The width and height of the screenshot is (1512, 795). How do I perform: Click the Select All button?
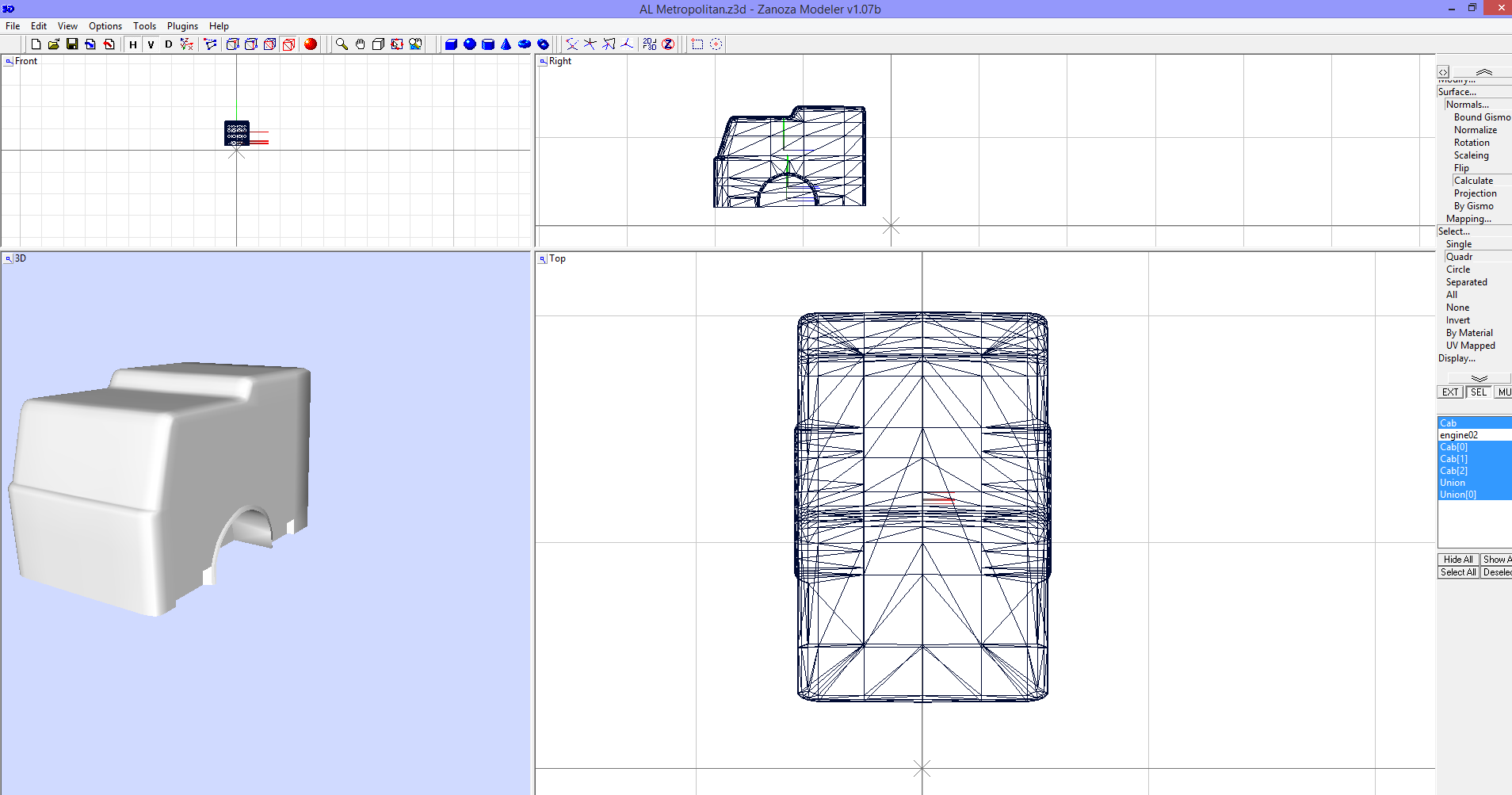(1457, 571)
